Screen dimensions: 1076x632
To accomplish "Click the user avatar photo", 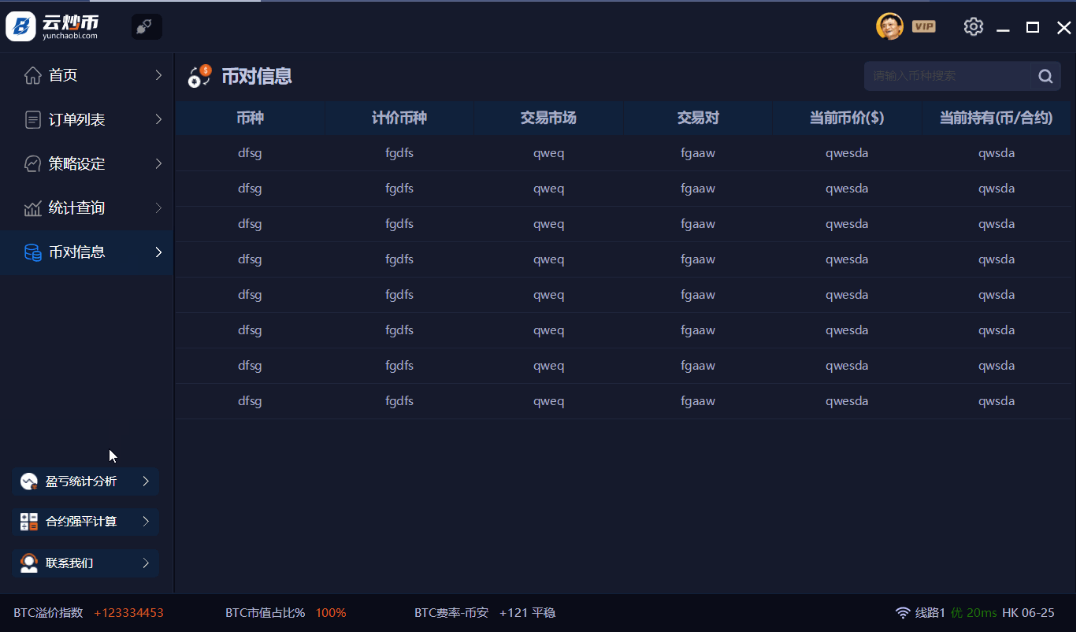I will click(x=889, y=26).
